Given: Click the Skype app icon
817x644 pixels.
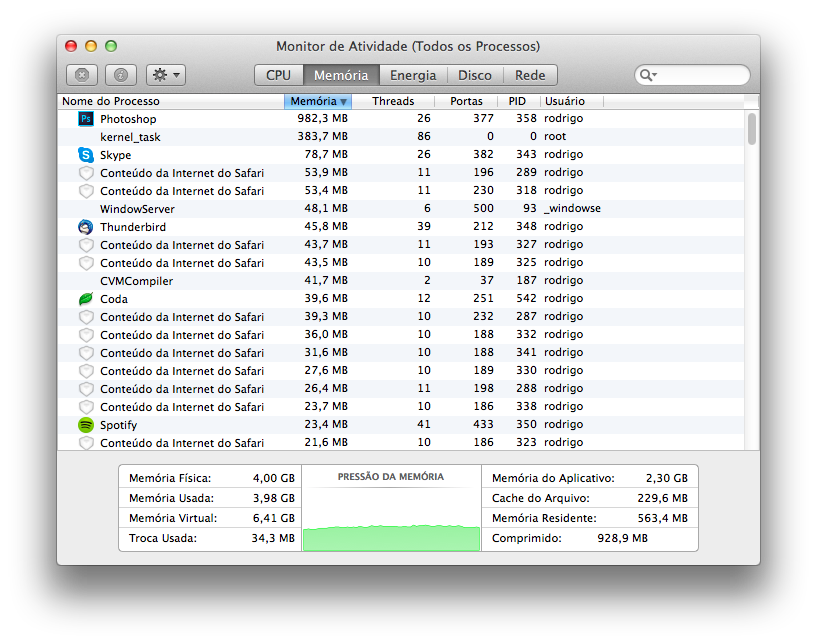Looking at the screenshot, I should [86, 155].
